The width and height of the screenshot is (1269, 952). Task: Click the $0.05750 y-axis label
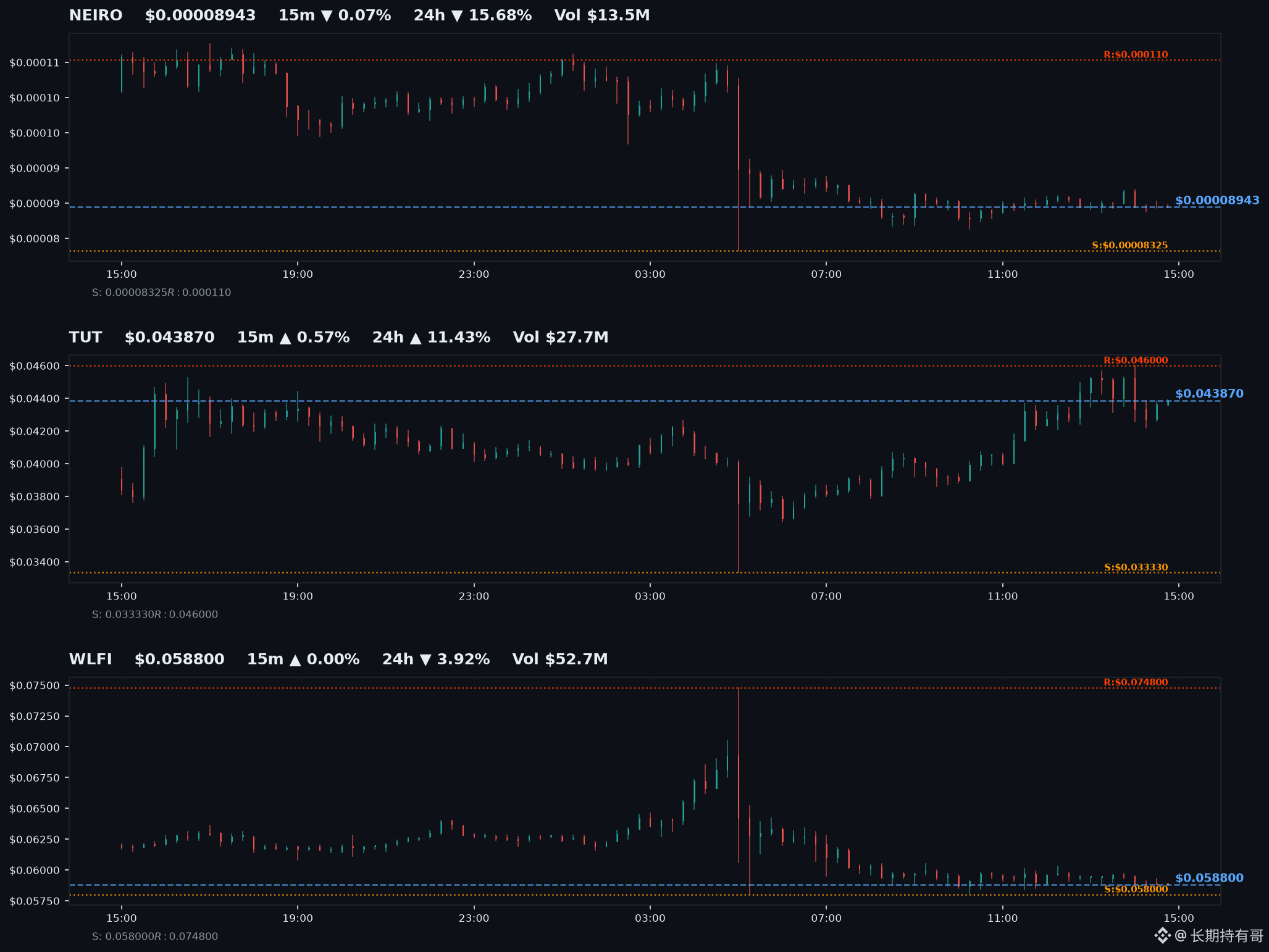pos(35,902)
